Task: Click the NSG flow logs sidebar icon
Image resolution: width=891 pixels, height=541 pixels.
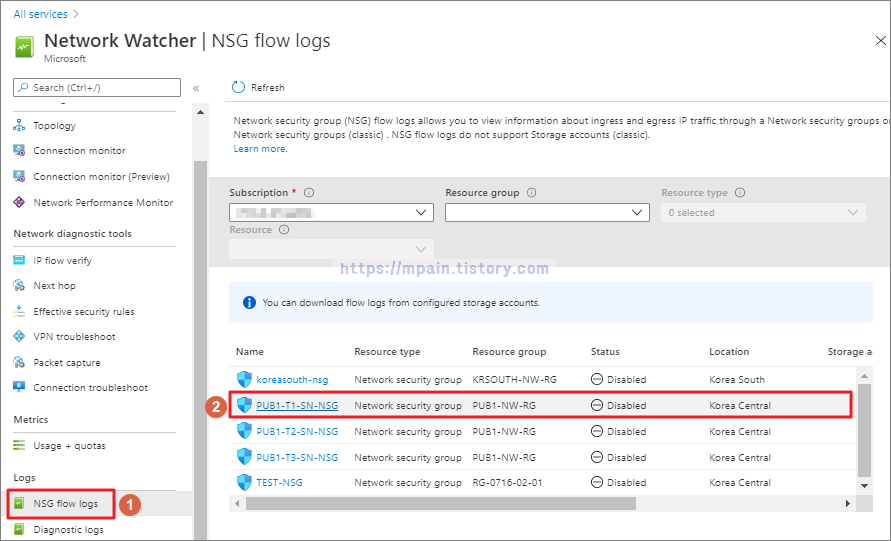Action: click(x=19, y=503)
